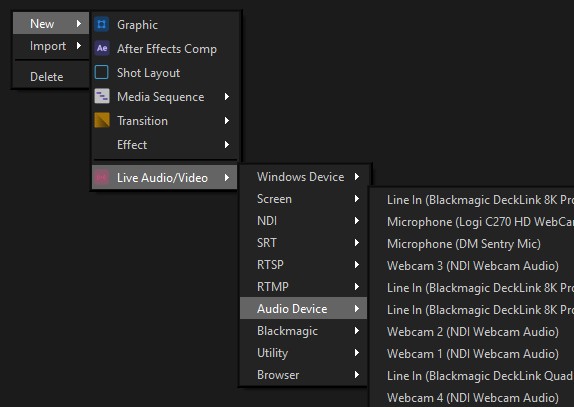Select the Live Audio/Video entry
The height and width of the screenshot is (407, 574).
coord(165,178)
